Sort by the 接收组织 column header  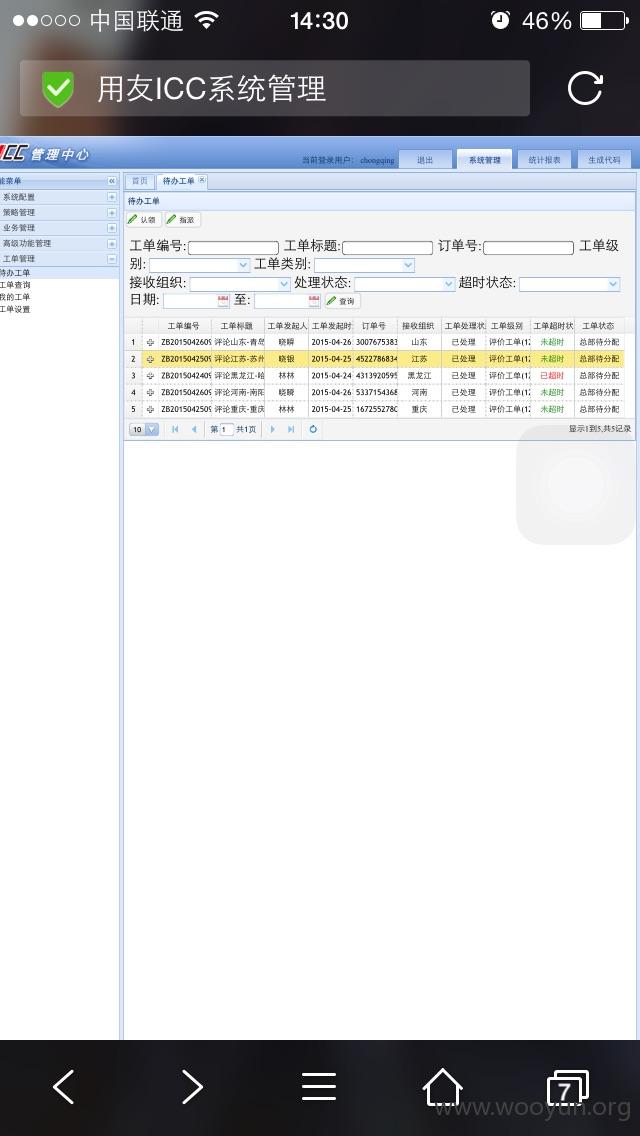point(419,326)
